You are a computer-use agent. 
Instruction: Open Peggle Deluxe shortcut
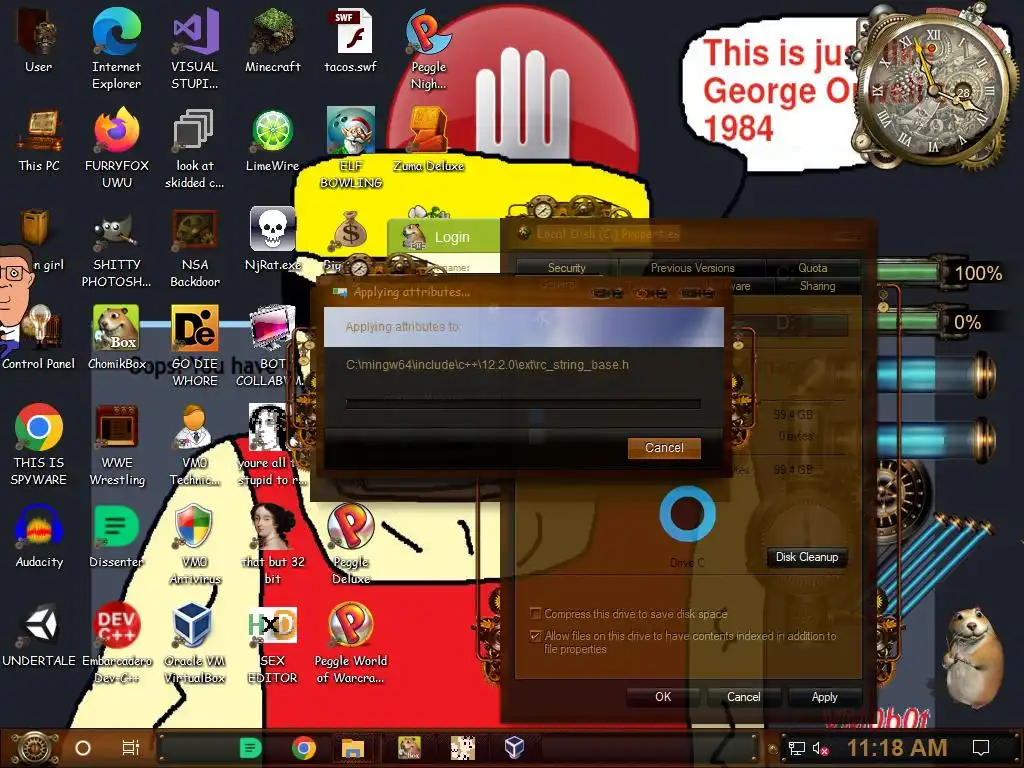click(x=351, y=543)
